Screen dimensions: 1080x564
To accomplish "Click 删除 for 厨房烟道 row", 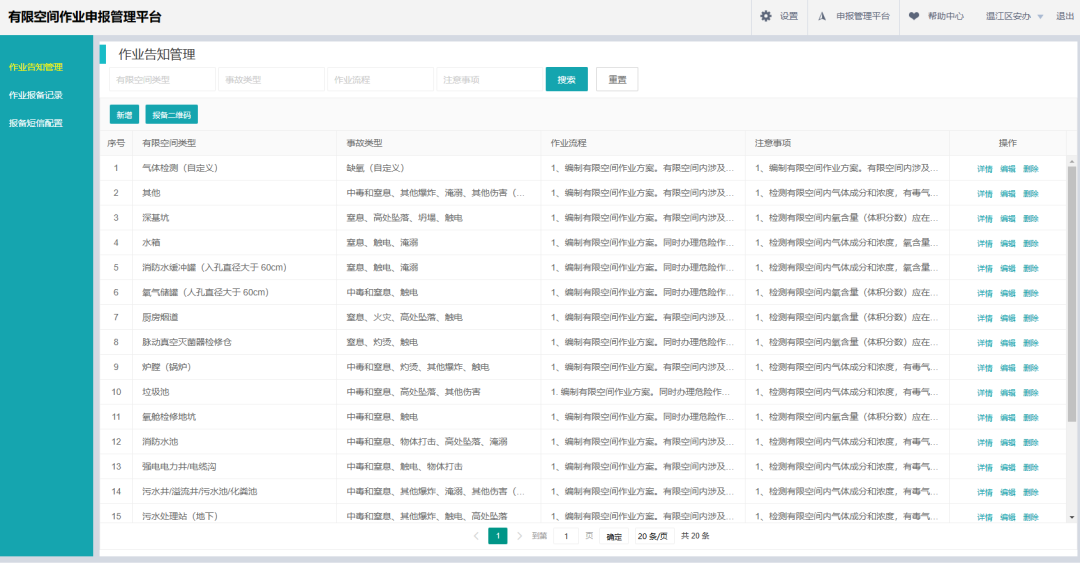I will [1030, 318].
